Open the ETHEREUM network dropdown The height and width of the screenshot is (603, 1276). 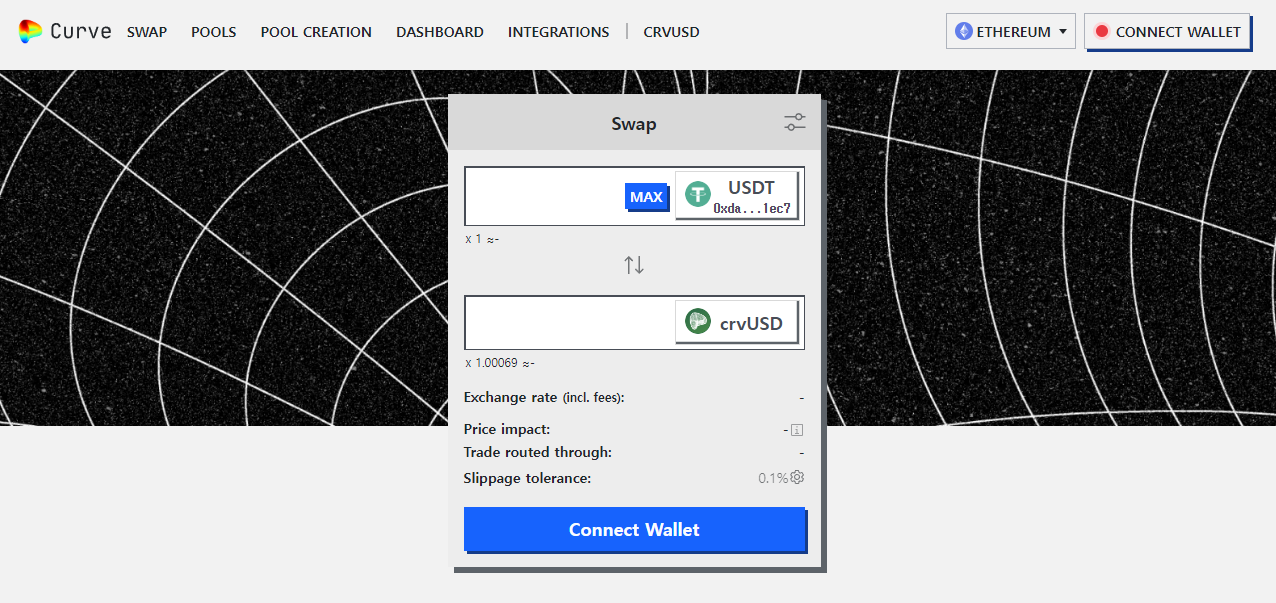(1011, 32)
